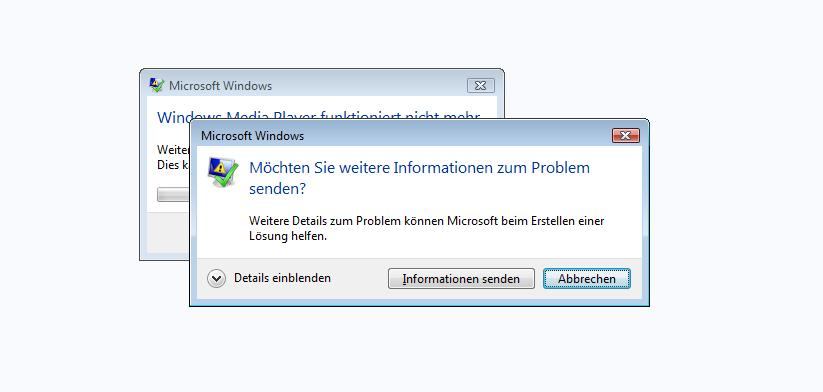Viewport: 823px width, 392px height.
Task: Expand details with the round chevron icon
Action: [x=216, y=279]
